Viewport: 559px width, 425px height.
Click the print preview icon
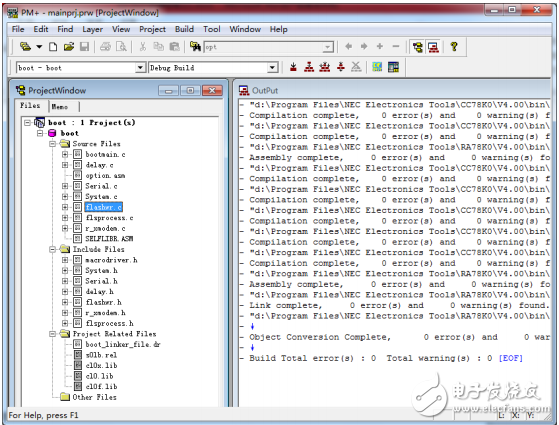pos(121,46)
